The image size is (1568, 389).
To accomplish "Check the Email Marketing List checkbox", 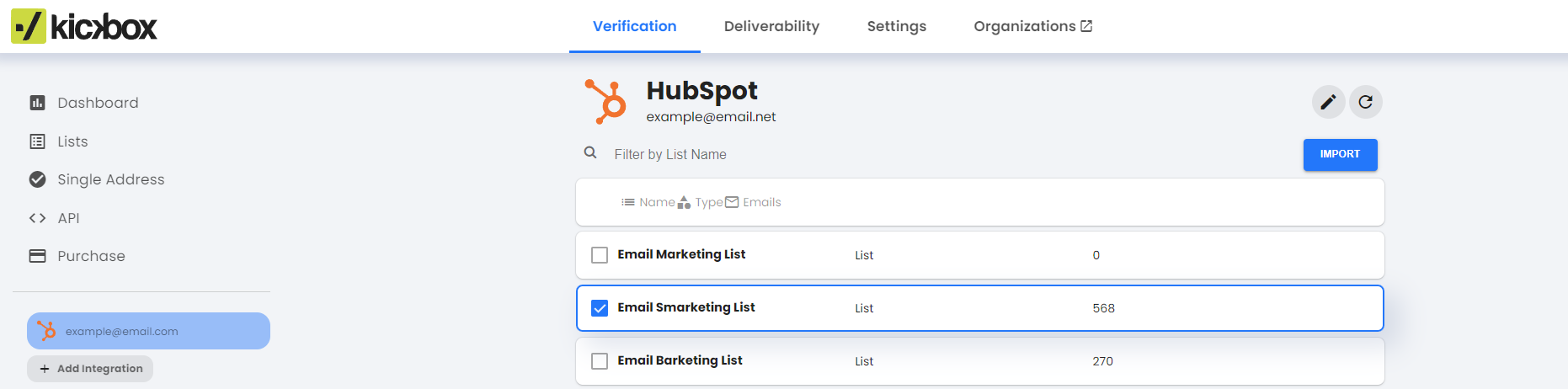I will click(600, 255).
